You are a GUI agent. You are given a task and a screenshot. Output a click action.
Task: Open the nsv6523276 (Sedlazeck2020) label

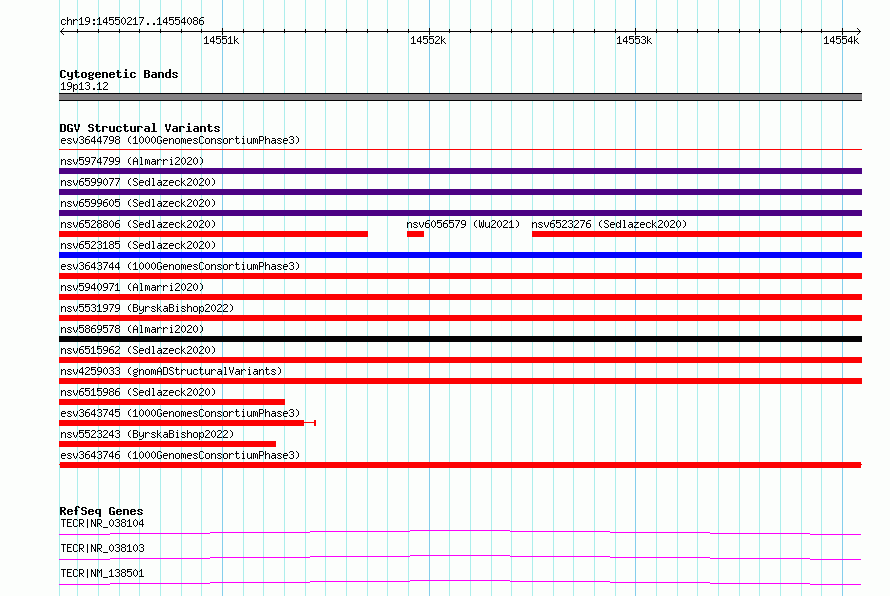pyautogui.click(x=609, y=224)
